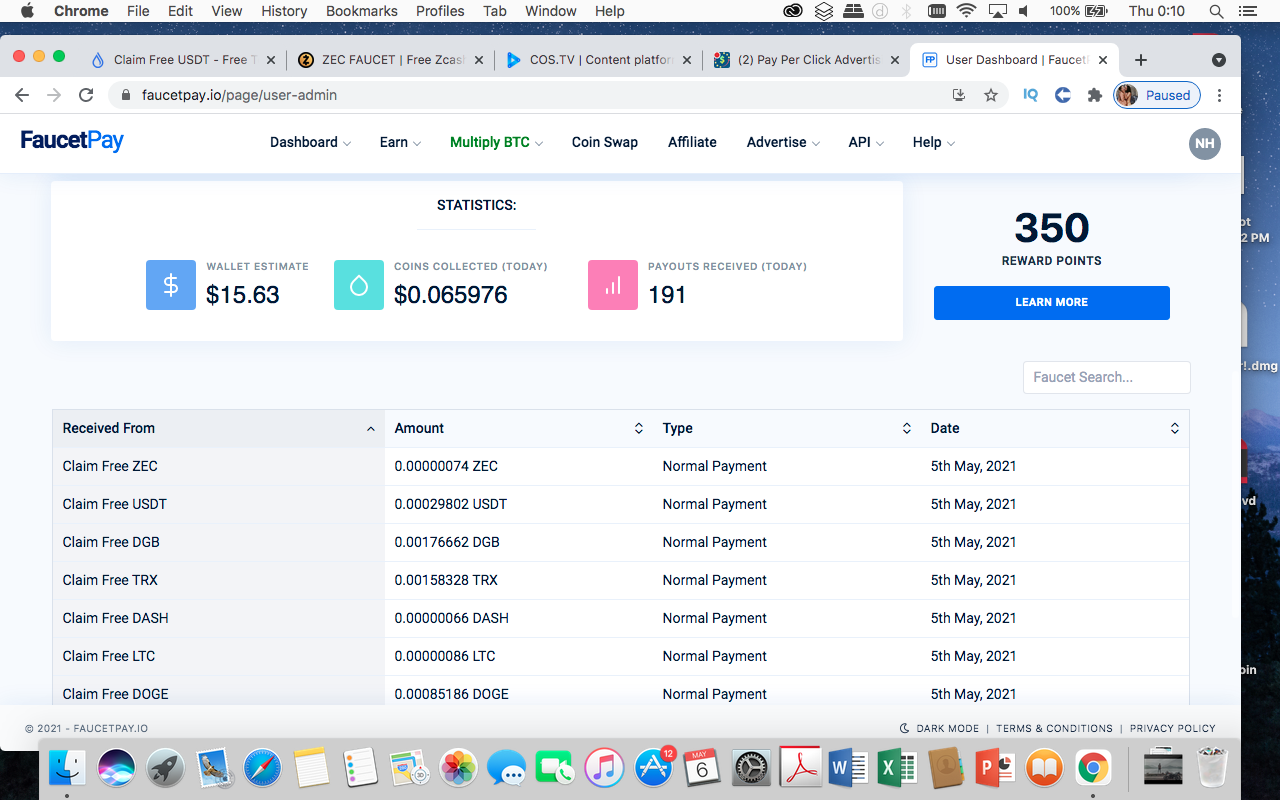Sort table by Amount column
1280x800 pixels.
pos(518,428)
